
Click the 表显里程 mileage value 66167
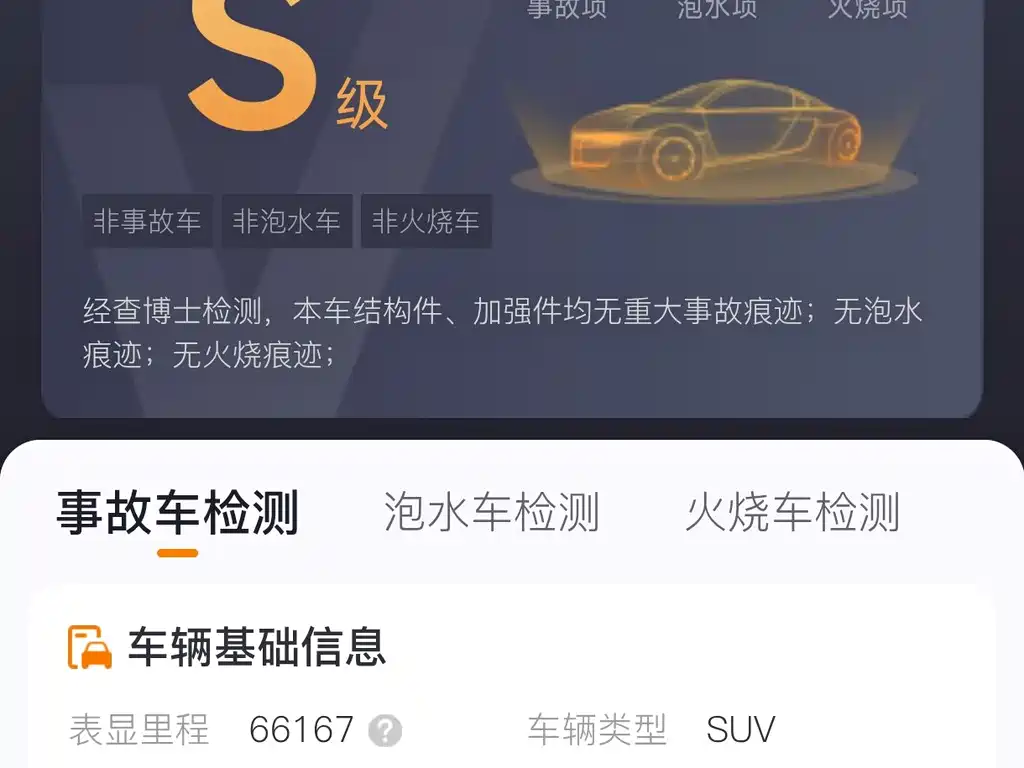pos(302,729)
